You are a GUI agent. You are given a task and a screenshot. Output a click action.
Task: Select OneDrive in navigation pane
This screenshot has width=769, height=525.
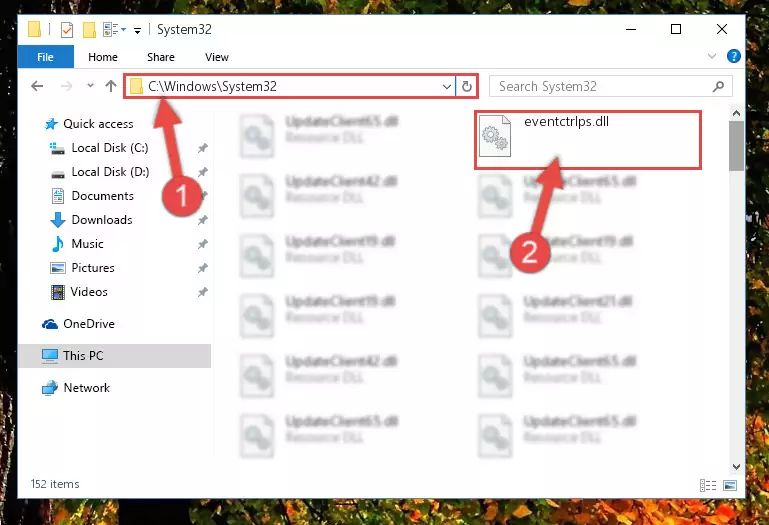[x=89, y=324]
